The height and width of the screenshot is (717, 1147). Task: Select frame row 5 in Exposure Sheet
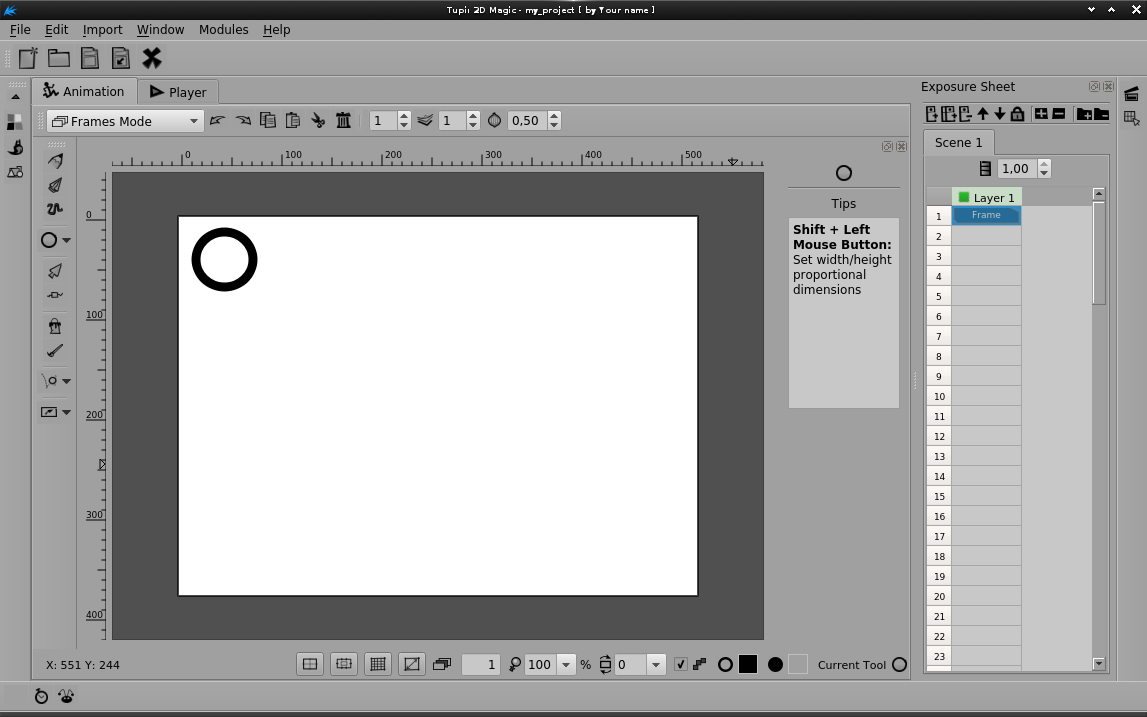click(986, 296)
